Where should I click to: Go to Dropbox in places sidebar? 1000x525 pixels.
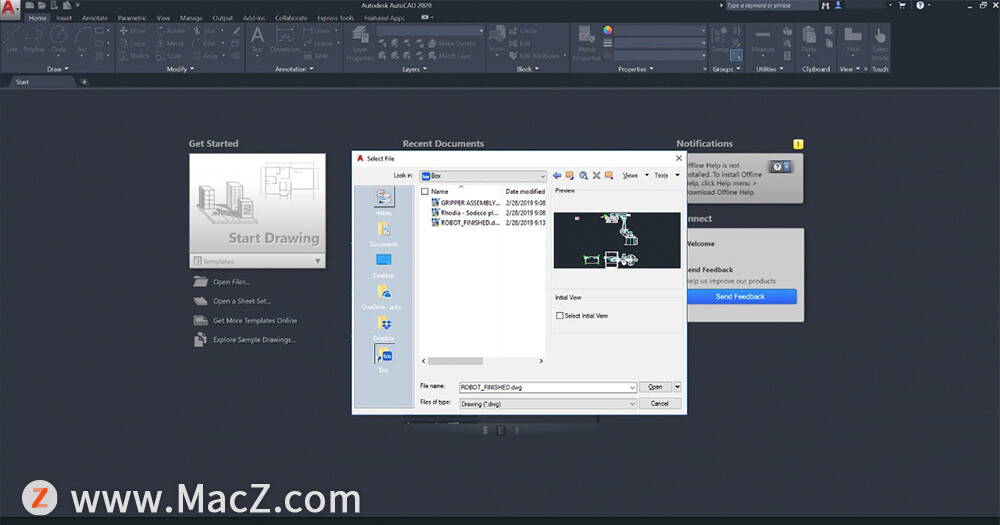(x=384, y=326)
